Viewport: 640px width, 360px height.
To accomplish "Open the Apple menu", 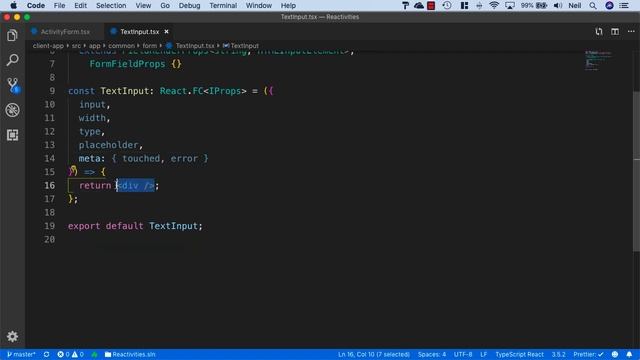I will coord(13,5).
